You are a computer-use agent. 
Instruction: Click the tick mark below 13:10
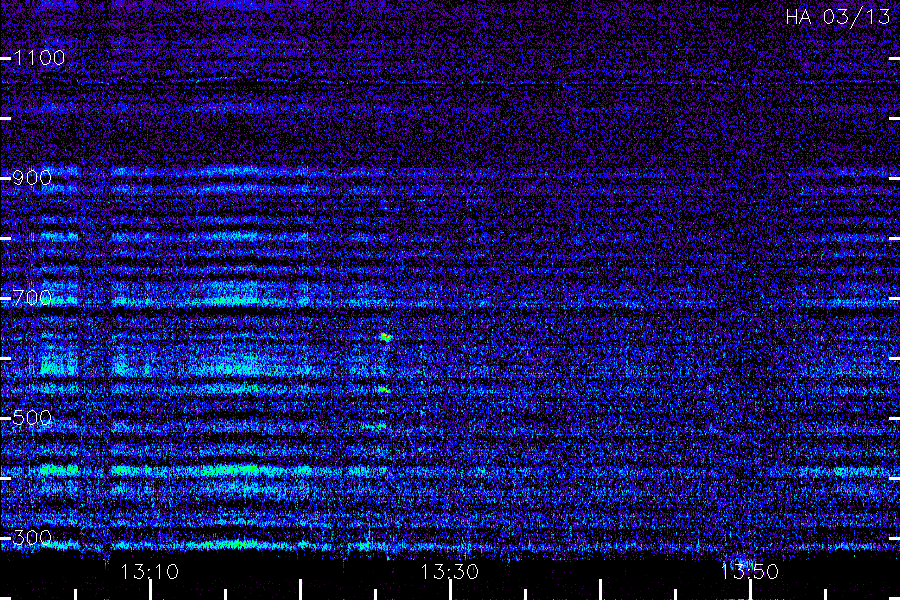coord(150,590)
